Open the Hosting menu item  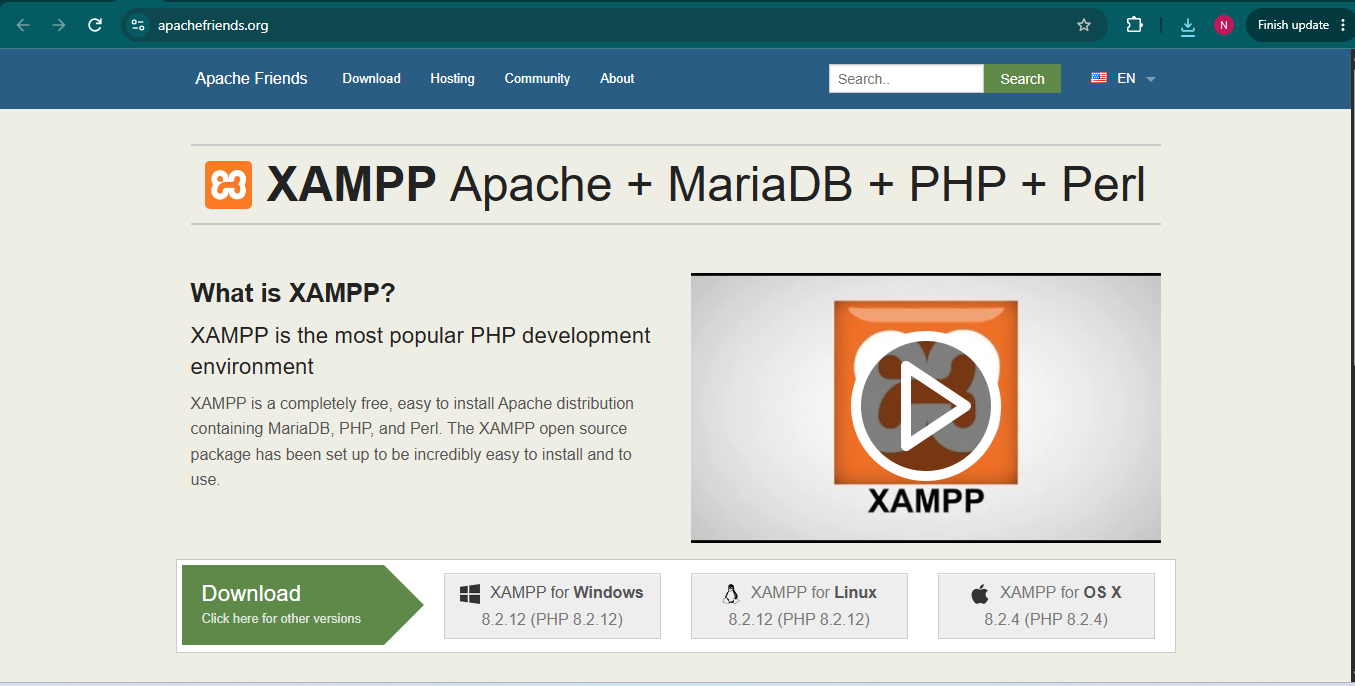pos(452,78)
